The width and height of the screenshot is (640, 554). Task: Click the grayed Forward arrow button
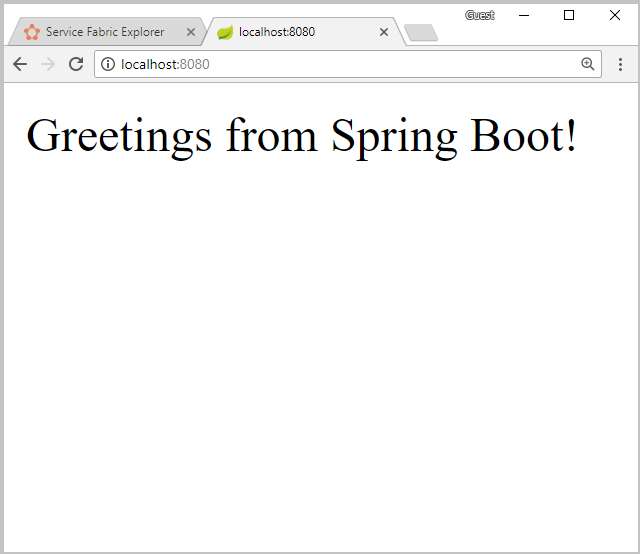(48, 64)
